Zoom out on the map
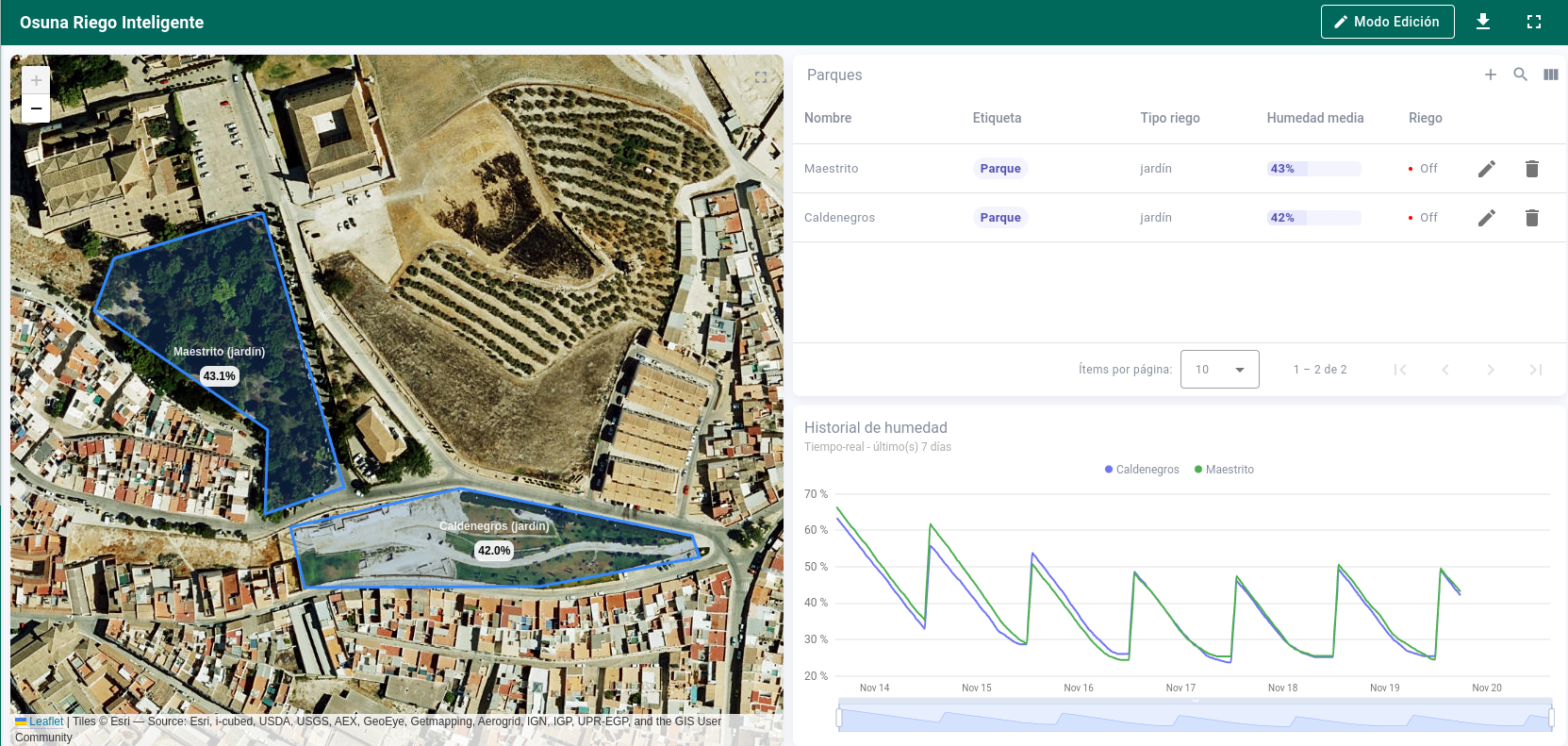 pos(36,108)
